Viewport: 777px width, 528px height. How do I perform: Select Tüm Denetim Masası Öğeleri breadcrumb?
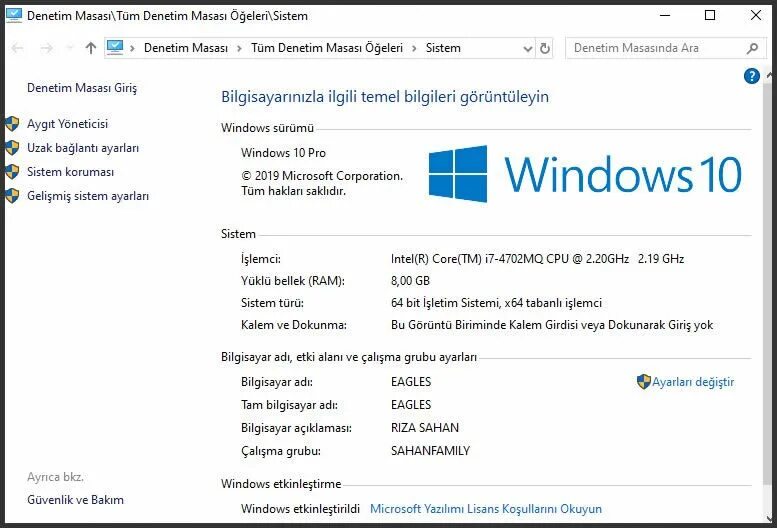point(327,48)
